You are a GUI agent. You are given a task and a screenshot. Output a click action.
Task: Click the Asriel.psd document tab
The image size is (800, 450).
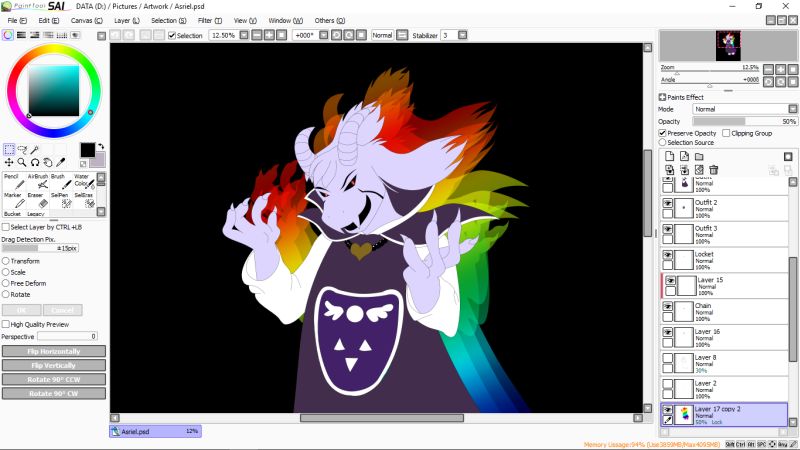(155, 432)
